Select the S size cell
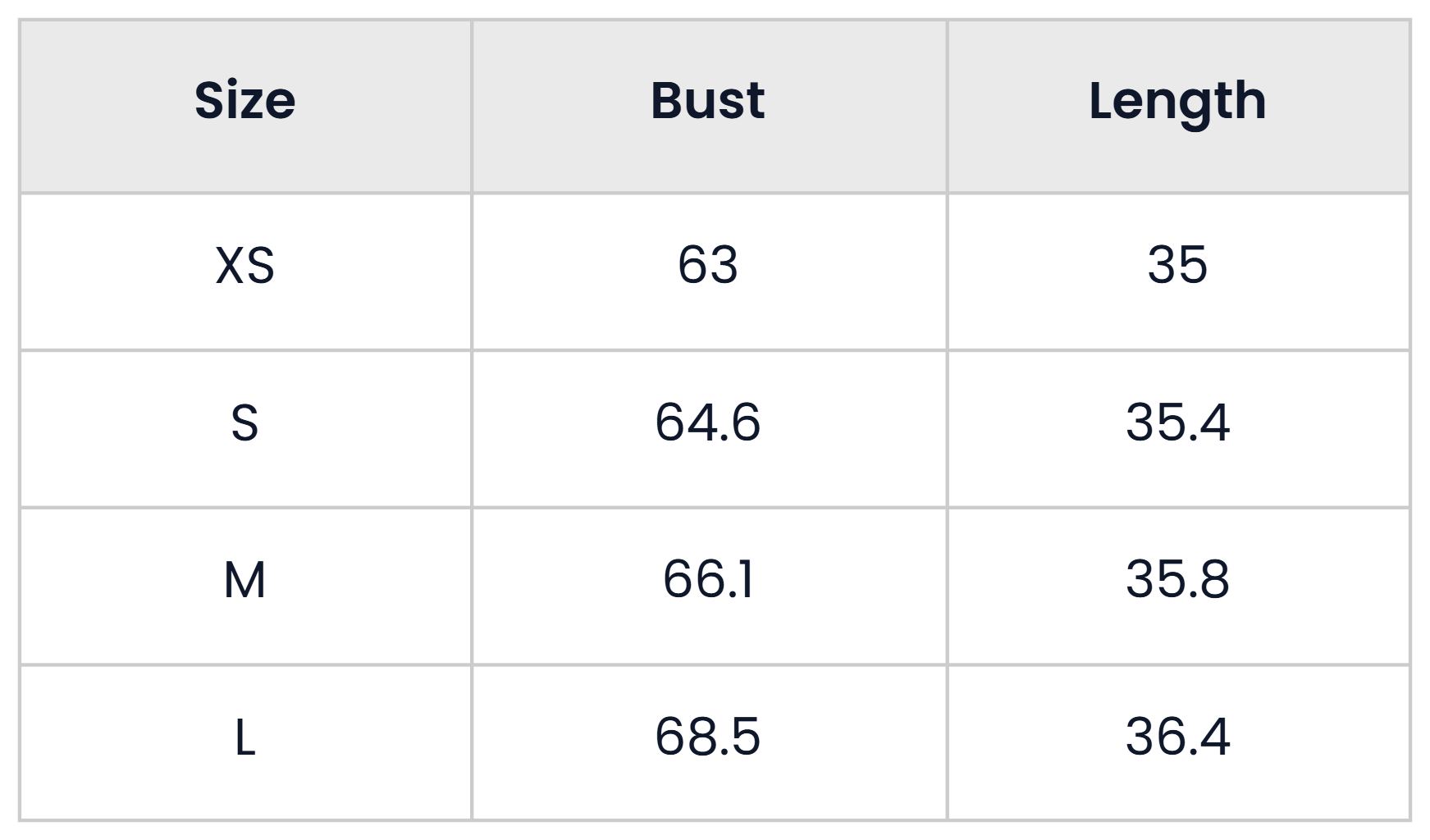This screenshot has width=1430, height=840. 245,428
